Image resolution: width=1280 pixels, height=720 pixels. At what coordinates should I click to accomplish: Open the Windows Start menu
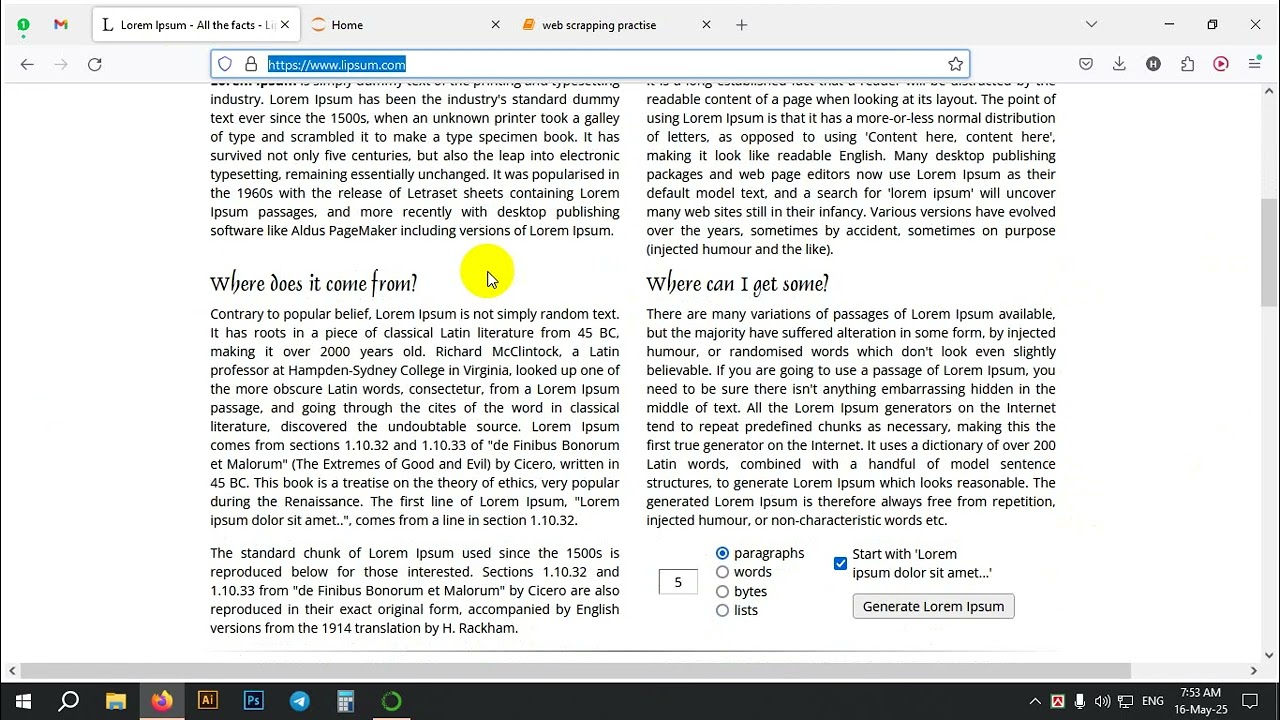pyautogui.click(x=23, y=701)
